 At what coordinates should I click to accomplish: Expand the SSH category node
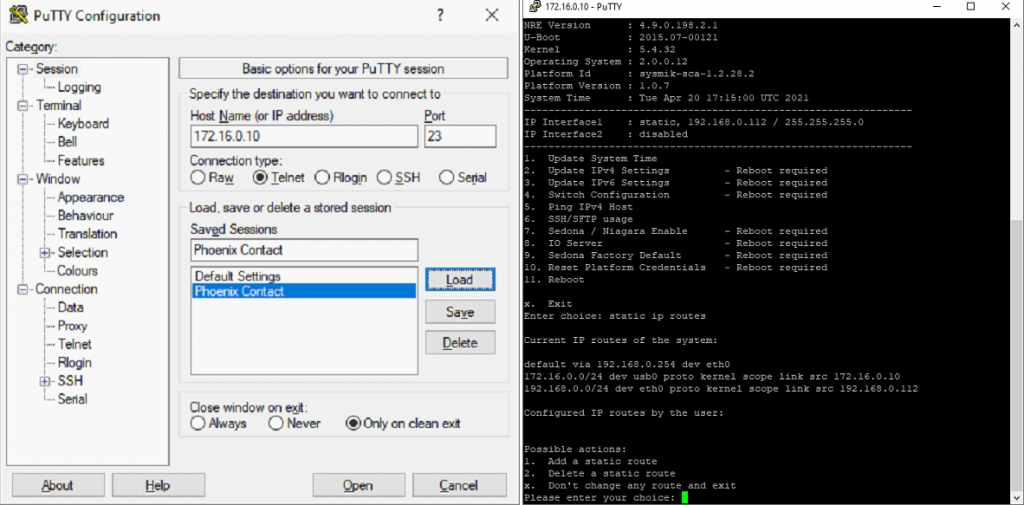point(45,381)
